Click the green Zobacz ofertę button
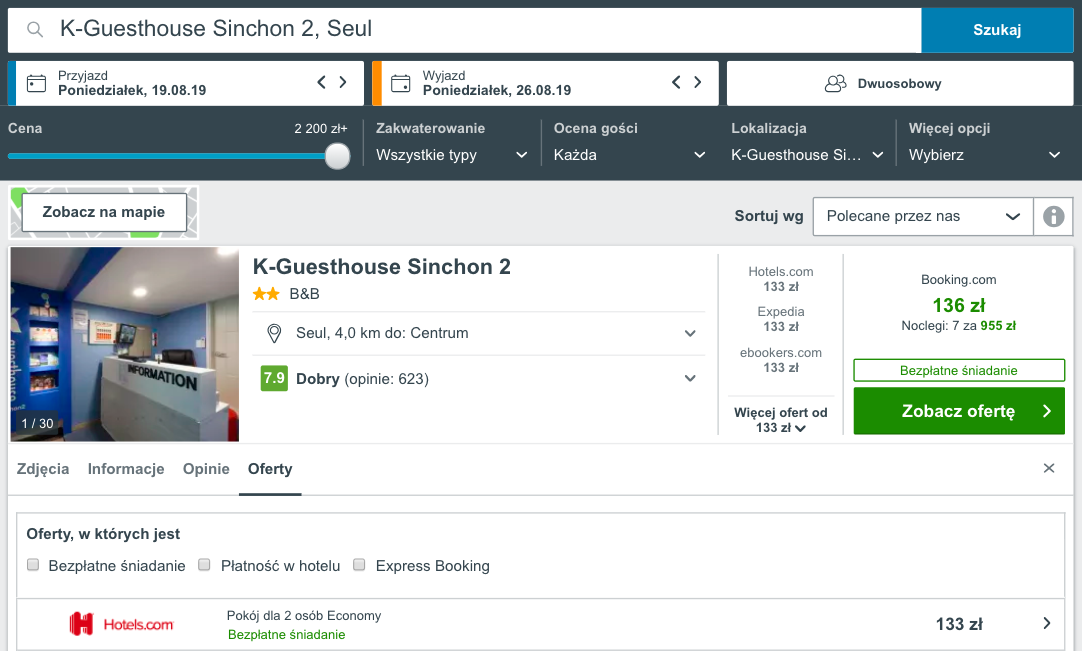1082x651 pixels. tap(958, 411)
